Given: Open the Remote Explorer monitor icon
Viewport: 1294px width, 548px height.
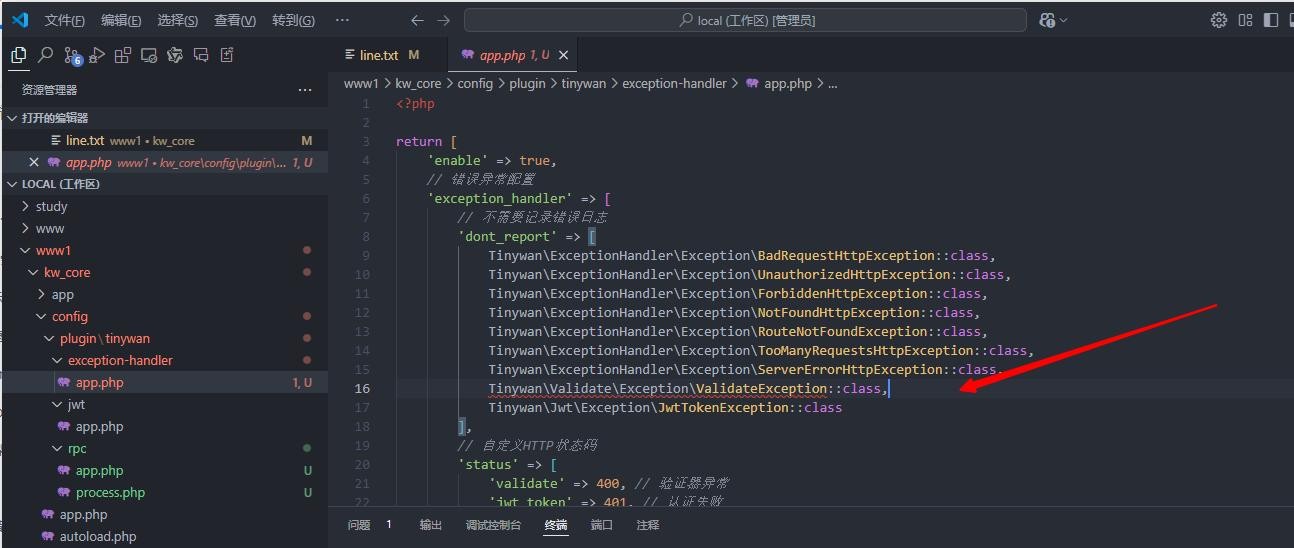Looking at the screenshot, I should (149, 56).
